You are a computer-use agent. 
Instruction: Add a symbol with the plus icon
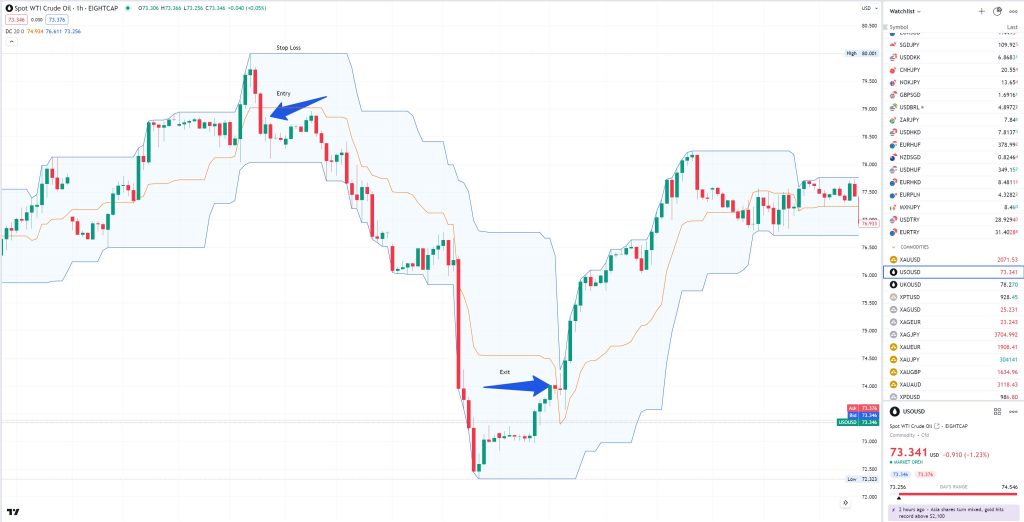981,11
